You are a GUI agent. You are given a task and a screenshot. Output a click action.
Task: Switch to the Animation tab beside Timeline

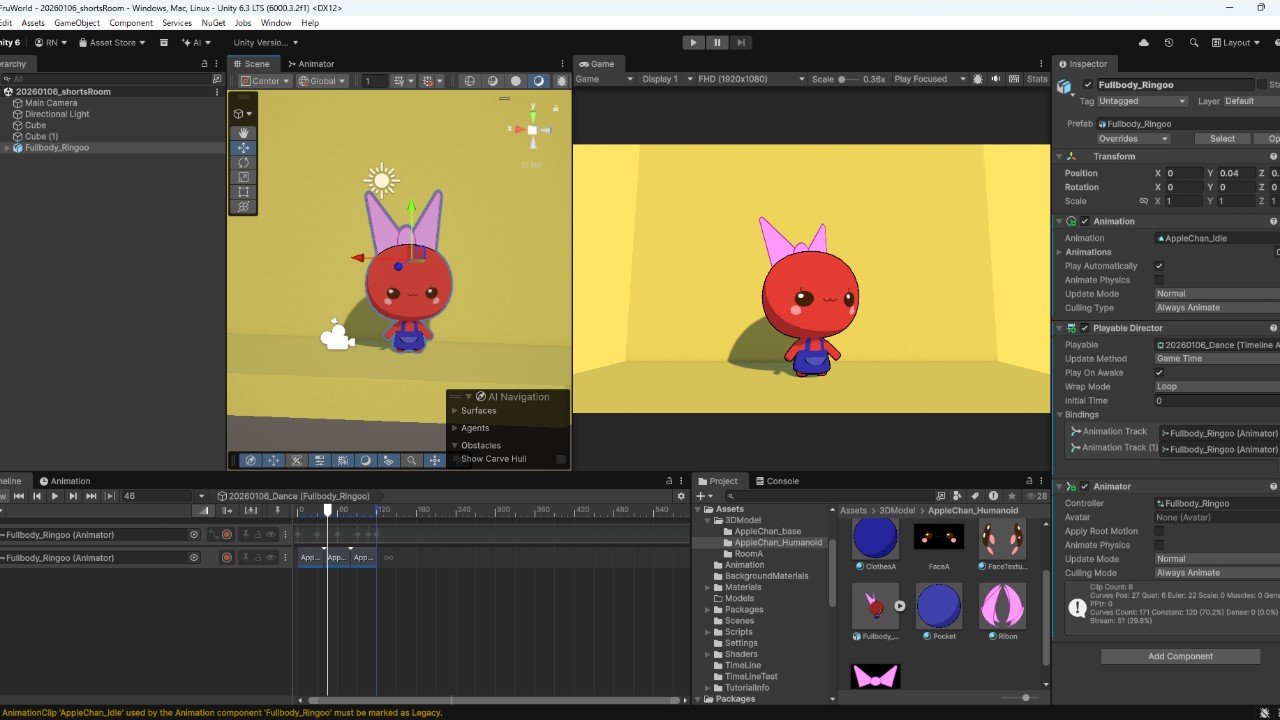click(65, 481)
